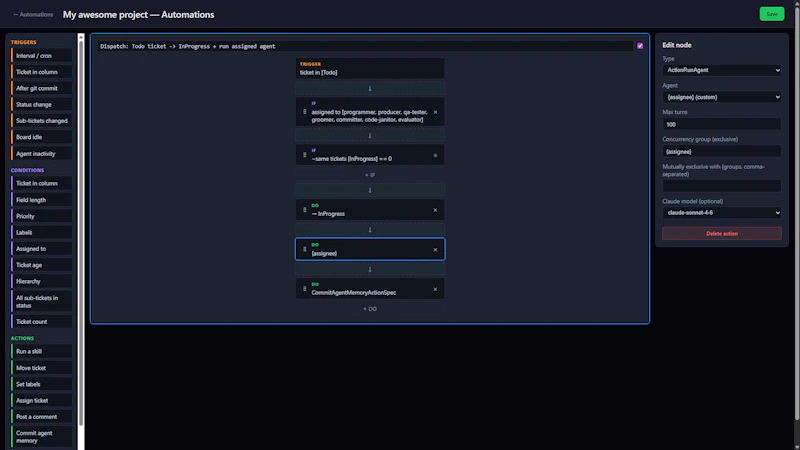Grab the drag handle of 'assigned to' node
The image size is (800, 450).
tap(305, 112)
